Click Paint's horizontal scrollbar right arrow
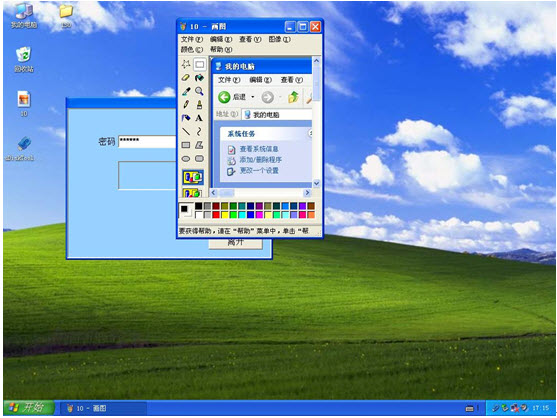Viewport: 557px width, 418px height. click(307, 192)
